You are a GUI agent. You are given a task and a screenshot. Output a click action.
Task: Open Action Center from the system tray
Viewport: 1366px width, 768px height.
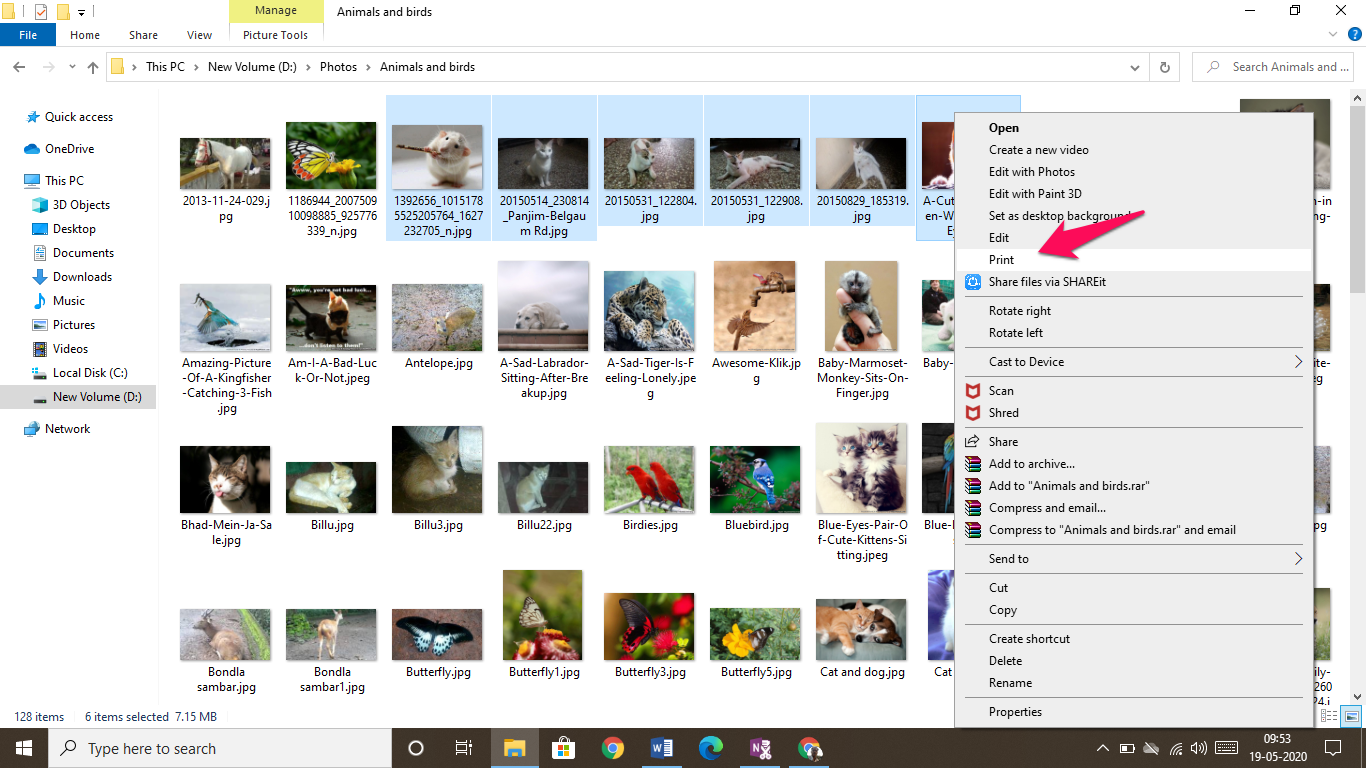click(1333, 747)
